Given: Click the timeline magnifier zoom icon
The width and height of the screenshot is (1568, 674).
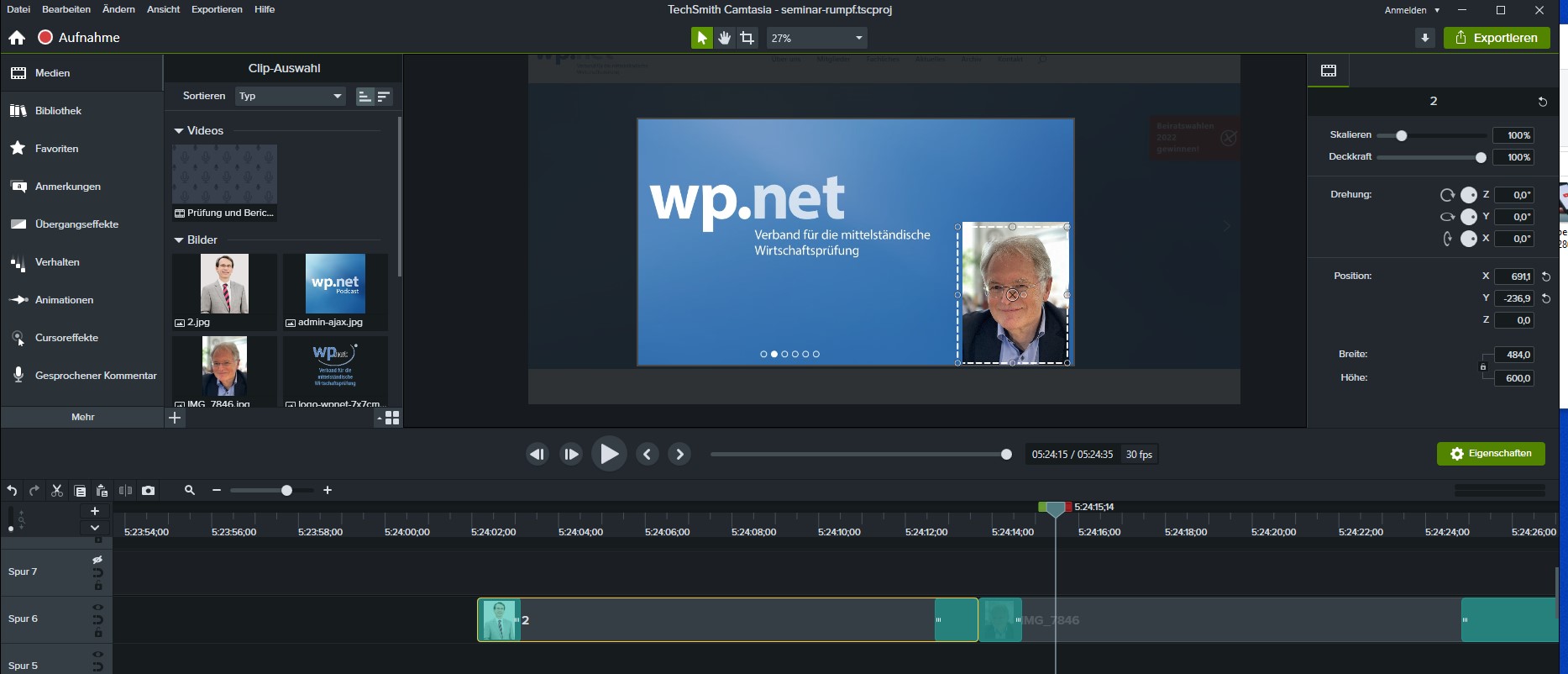Looking at the screenshot, I should [190, 490].
